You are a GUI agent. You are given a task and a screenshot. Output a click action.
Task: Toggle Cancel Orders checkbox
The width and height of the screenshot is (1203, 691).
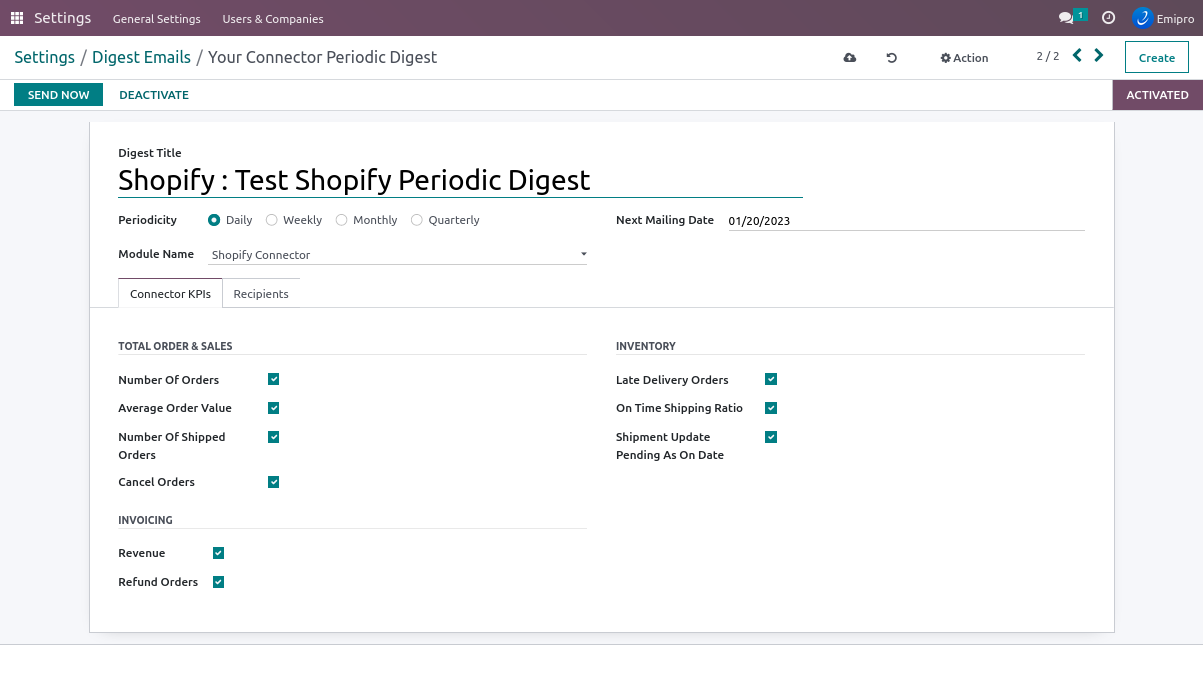(x=274, y=482)
